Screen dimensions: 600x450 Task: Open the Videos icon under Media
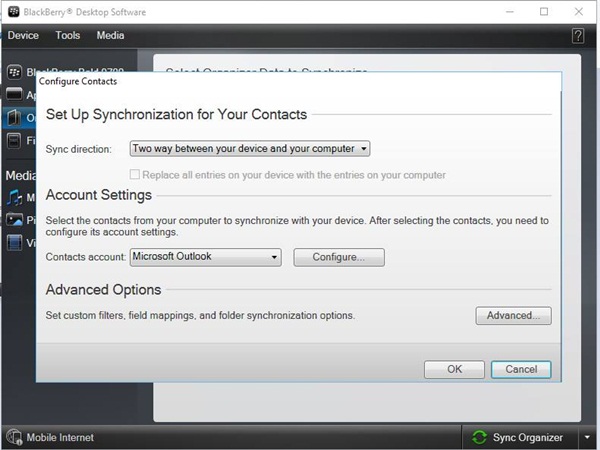coord(15,243)
